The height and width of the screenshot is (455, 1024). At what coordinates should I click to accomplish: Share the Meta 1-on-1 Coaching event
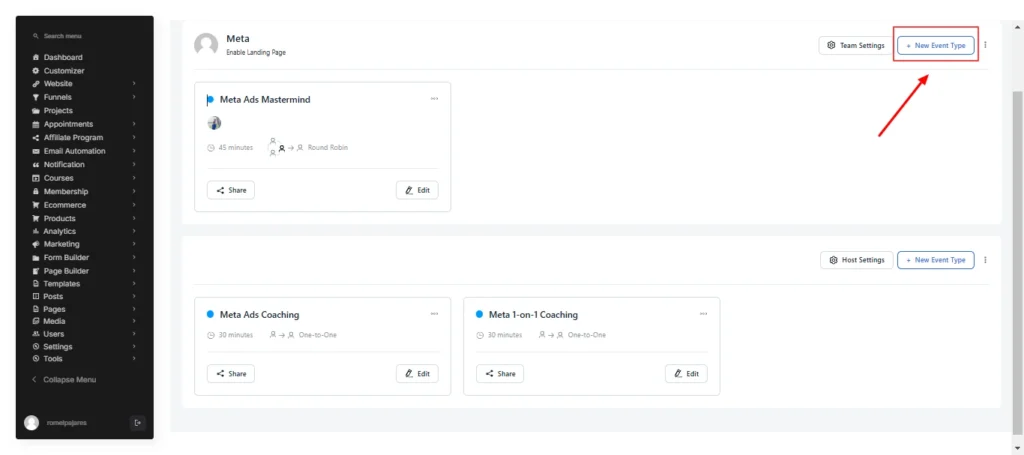point(500,373)
